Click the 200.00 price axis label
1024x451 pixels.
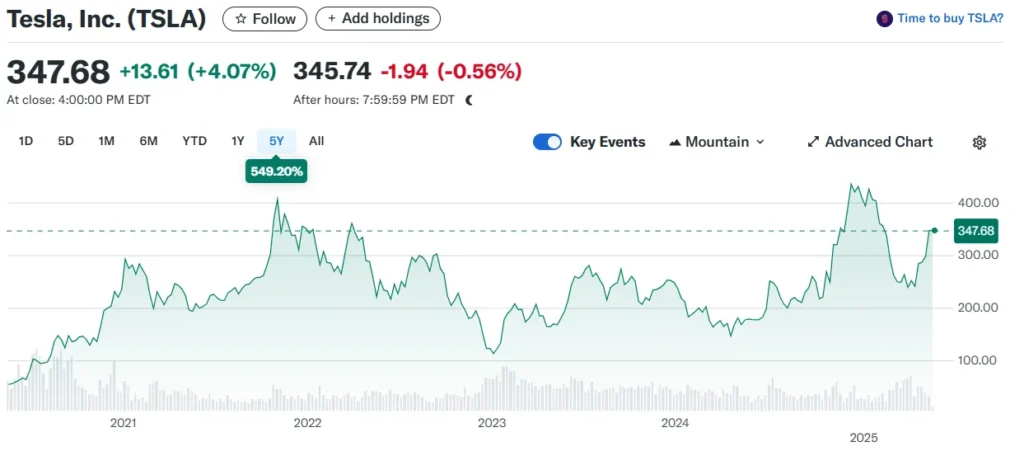[x=976, y=307]
